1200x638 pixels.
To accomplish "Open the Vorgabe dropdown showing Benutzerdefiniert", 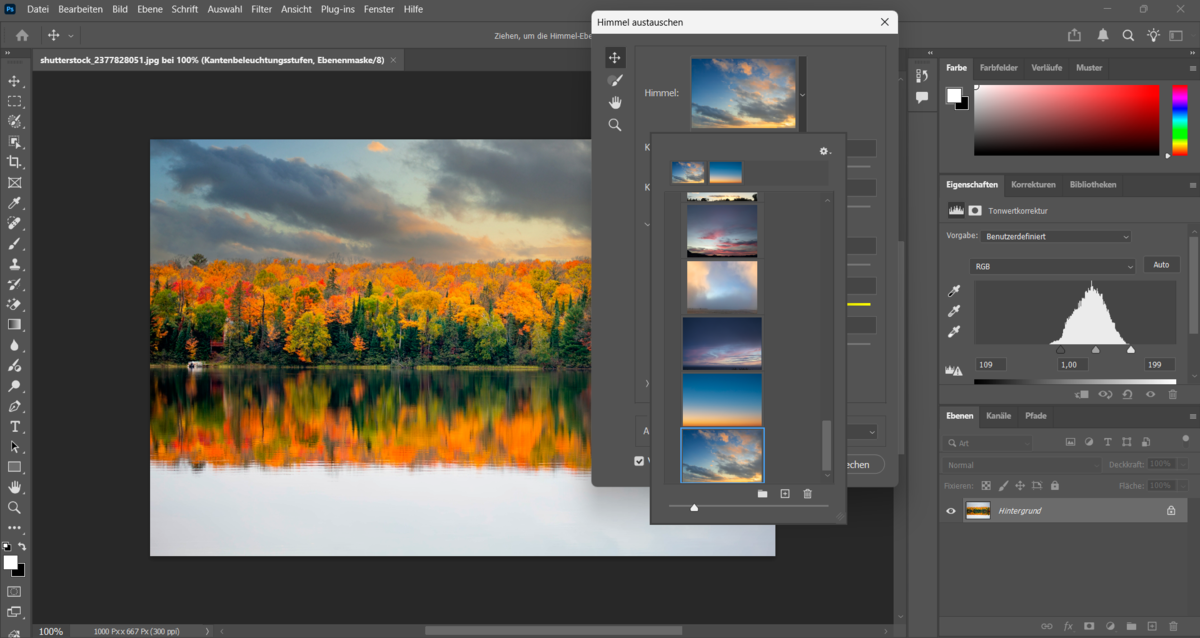I will coord(1055,235).
